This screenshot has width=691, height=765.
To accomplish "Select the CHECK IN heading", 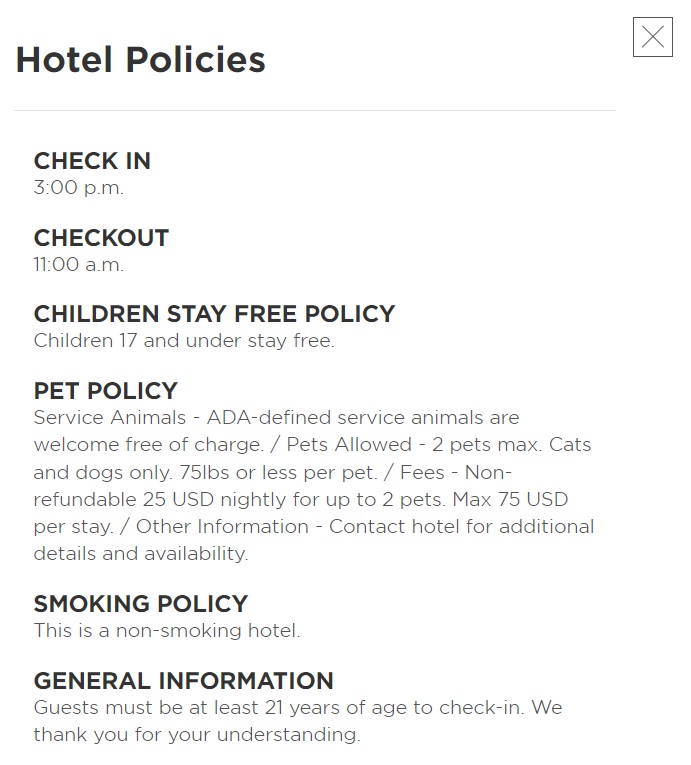I will [92, 161].
